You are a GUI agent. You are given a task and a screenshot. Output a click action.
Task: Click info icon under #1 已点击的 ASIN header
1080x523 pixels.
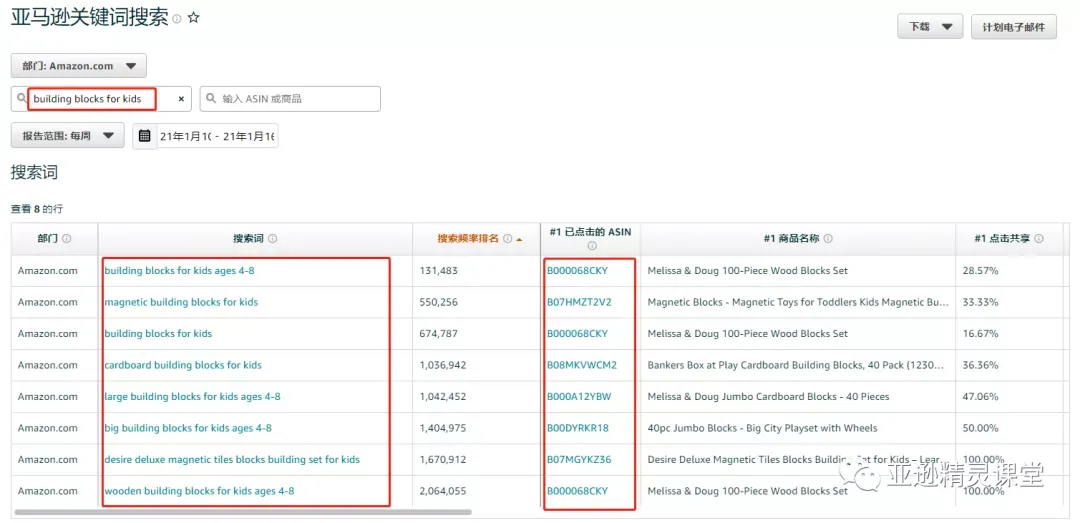pyautogui.click(x=592, y=246)
